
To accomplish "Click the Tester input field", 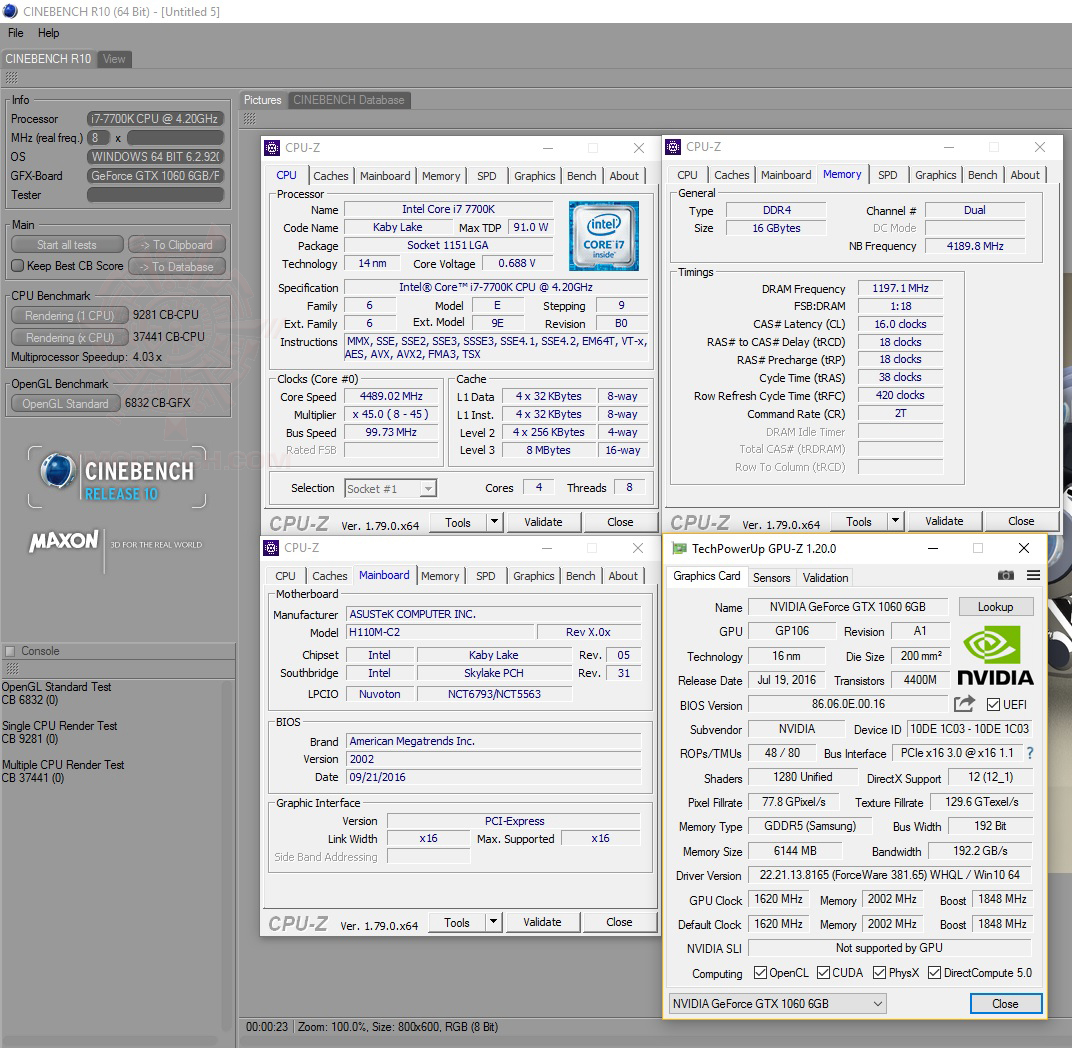I will pyautogui.click(x=155, y=194).
